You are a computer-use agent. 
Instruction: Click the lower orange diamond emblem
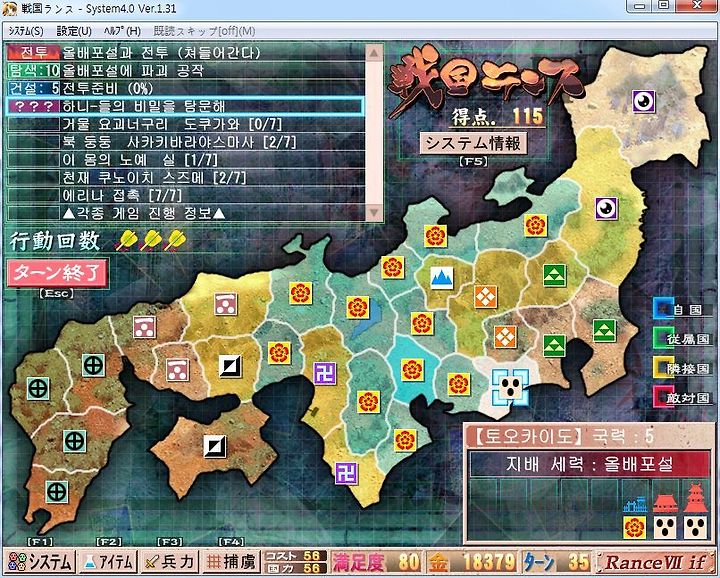(x=505, y=337)
